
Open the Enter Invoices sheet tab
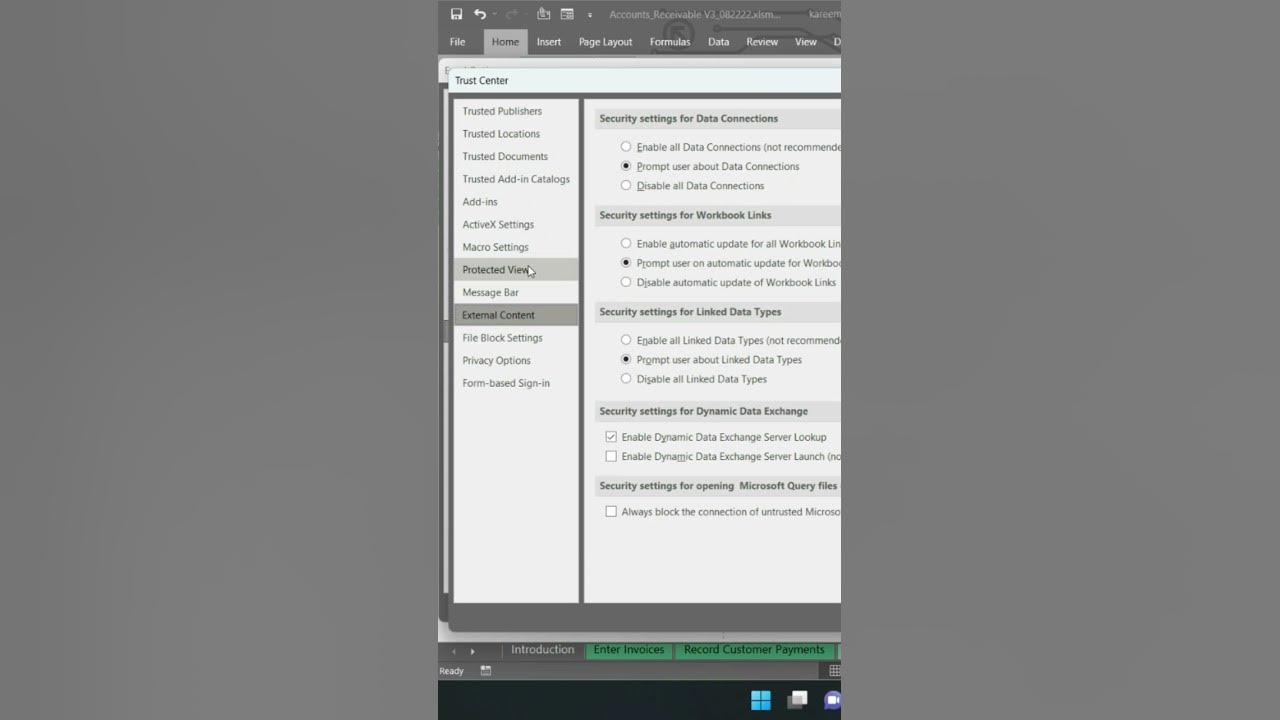629,650
